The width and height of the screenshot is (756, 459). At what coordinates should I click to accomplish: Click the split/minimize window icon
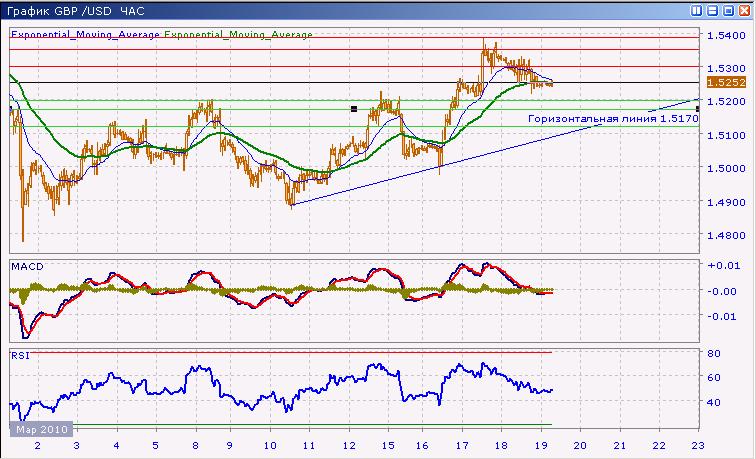tap(711, 10)
